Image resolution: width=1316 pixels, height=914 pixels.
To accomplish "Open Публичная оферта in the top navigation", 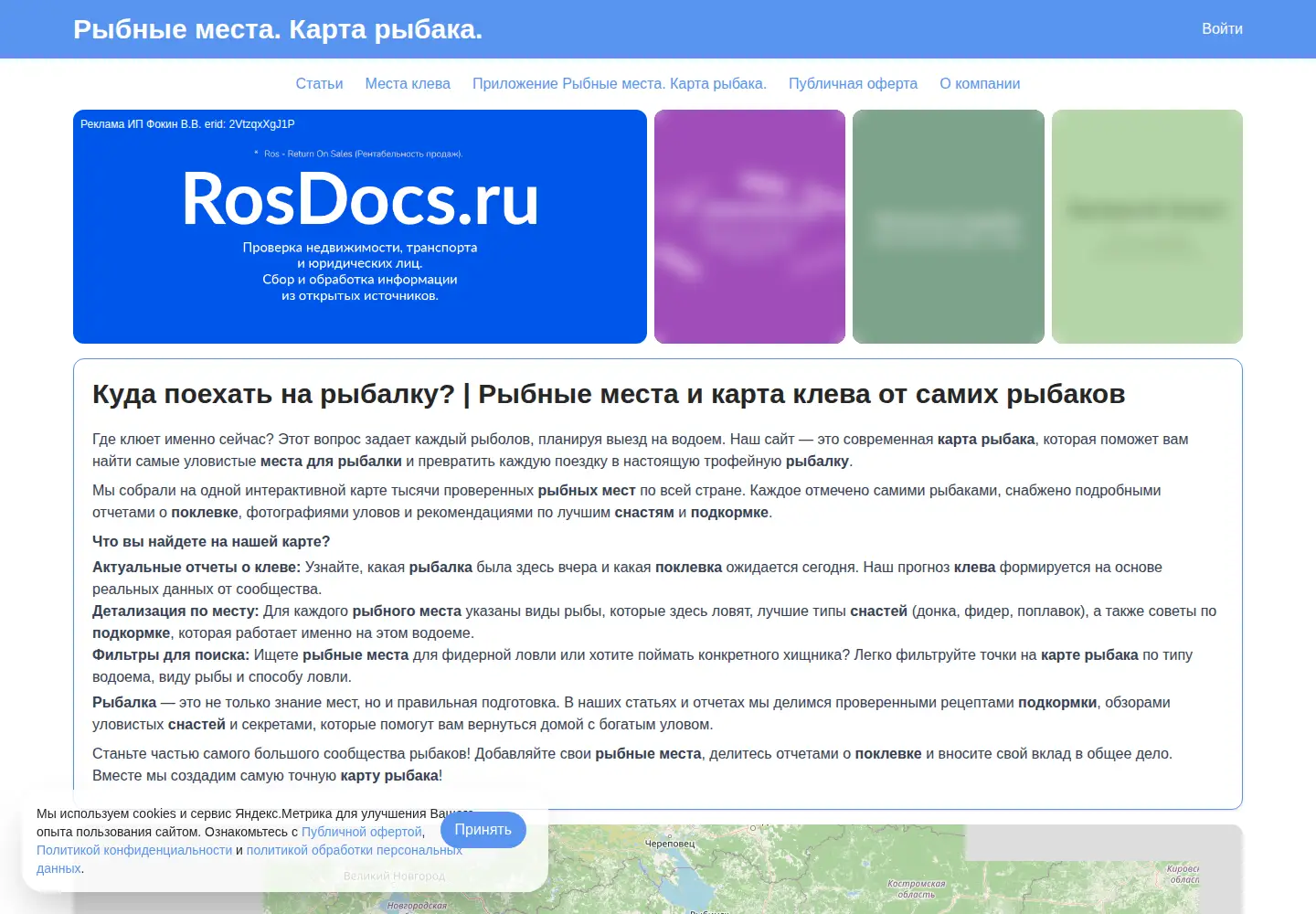I will coord(853,84).
